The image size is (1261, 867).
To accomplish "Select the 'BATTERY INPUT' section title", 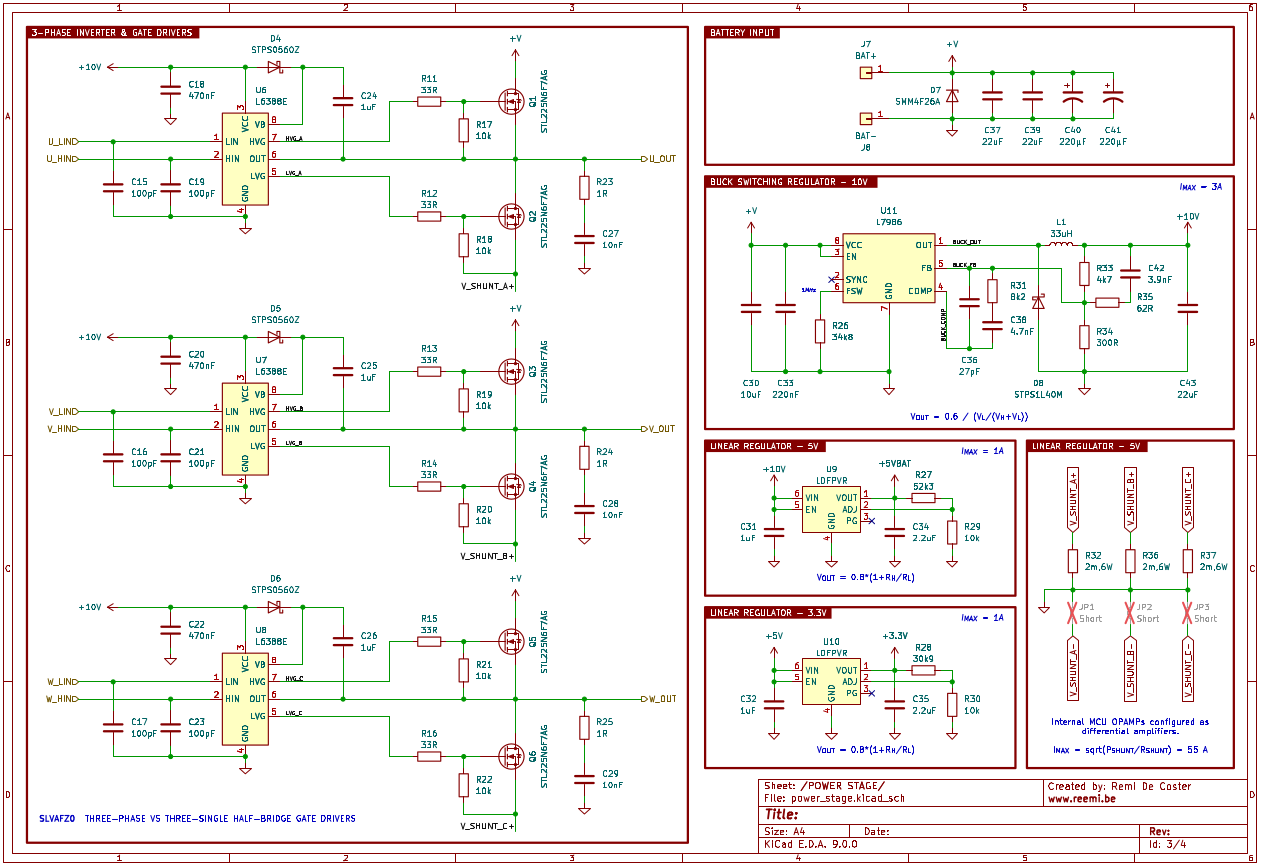I will [x=742, y=33].
